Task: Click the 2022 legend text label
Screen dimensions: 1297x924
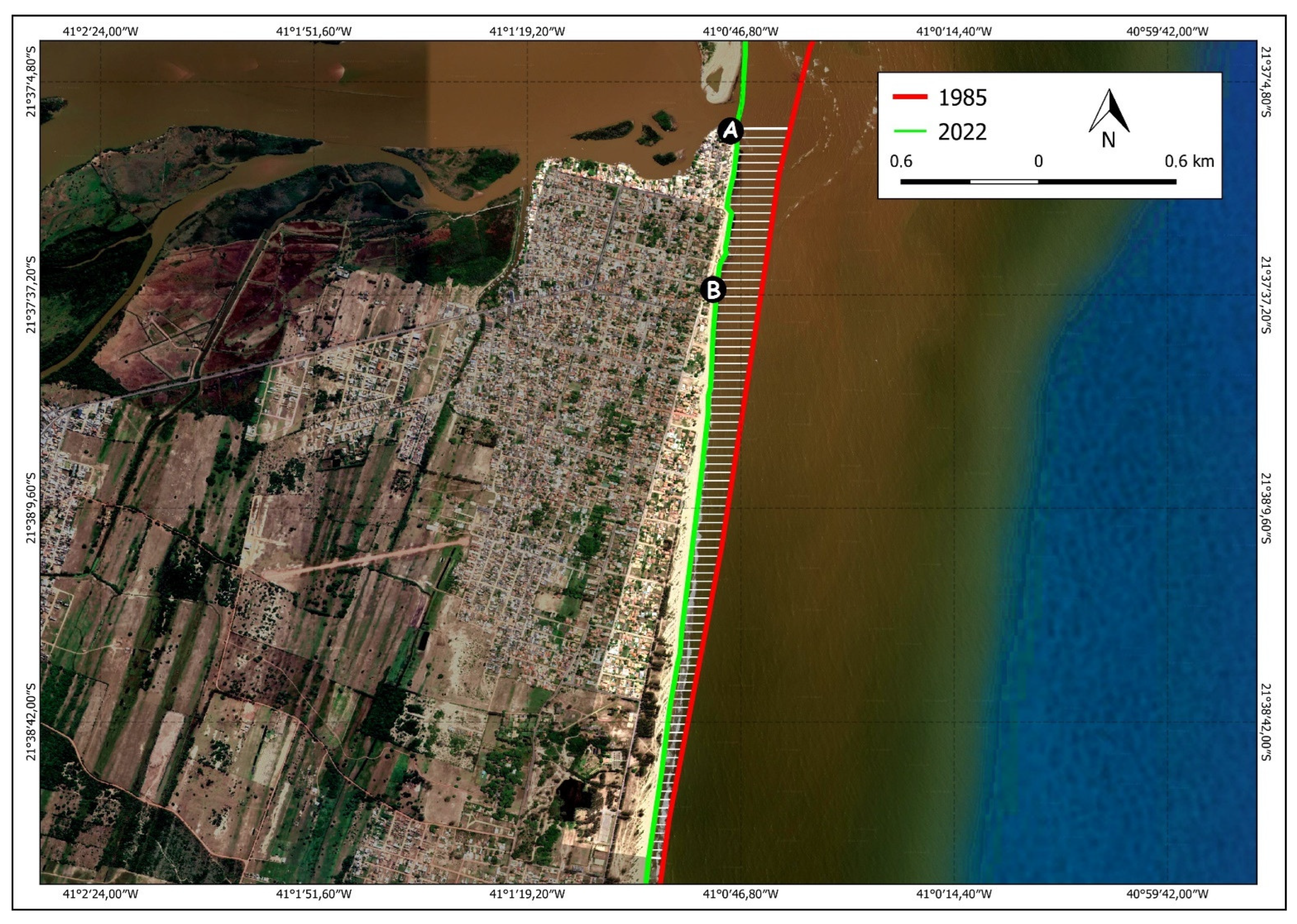Action: point(963,132)
